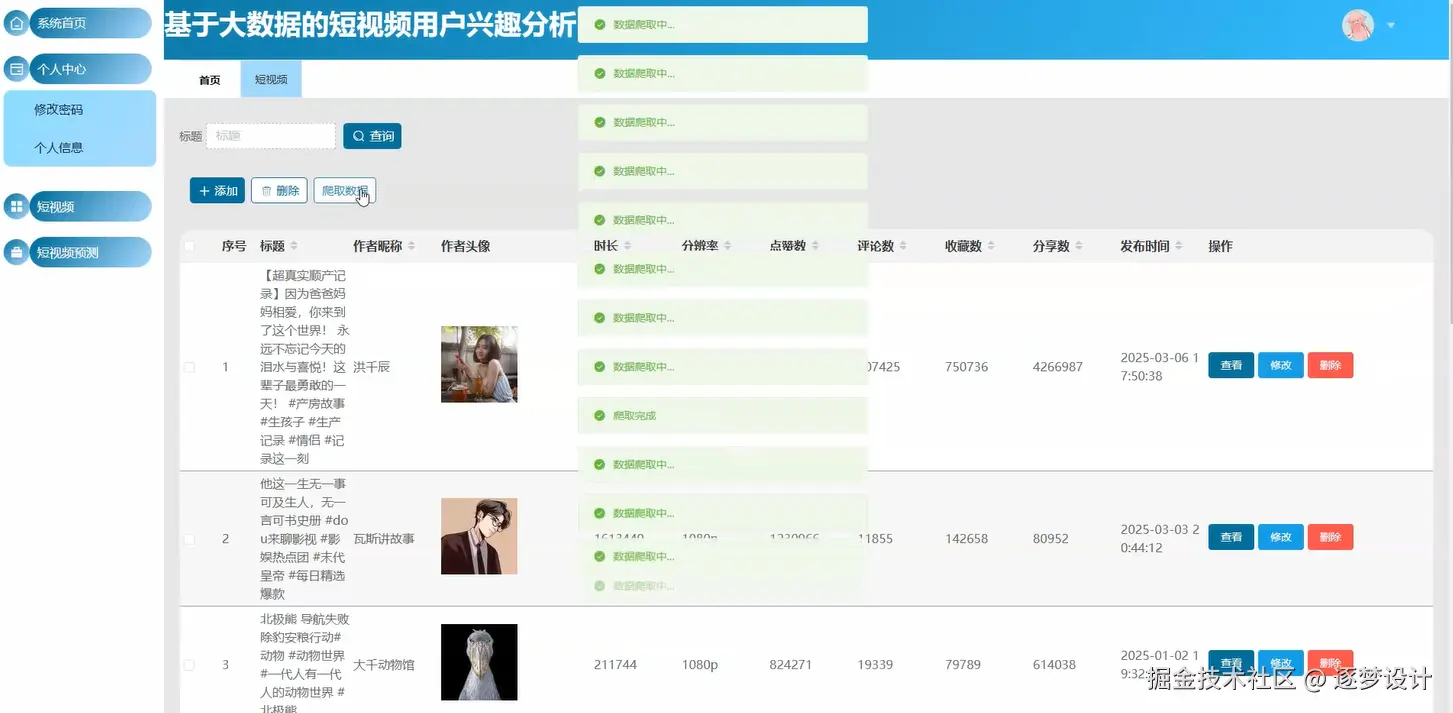Click the 大千动物馆 author name cell
The image size is (1453, 713).
point(384,665)
